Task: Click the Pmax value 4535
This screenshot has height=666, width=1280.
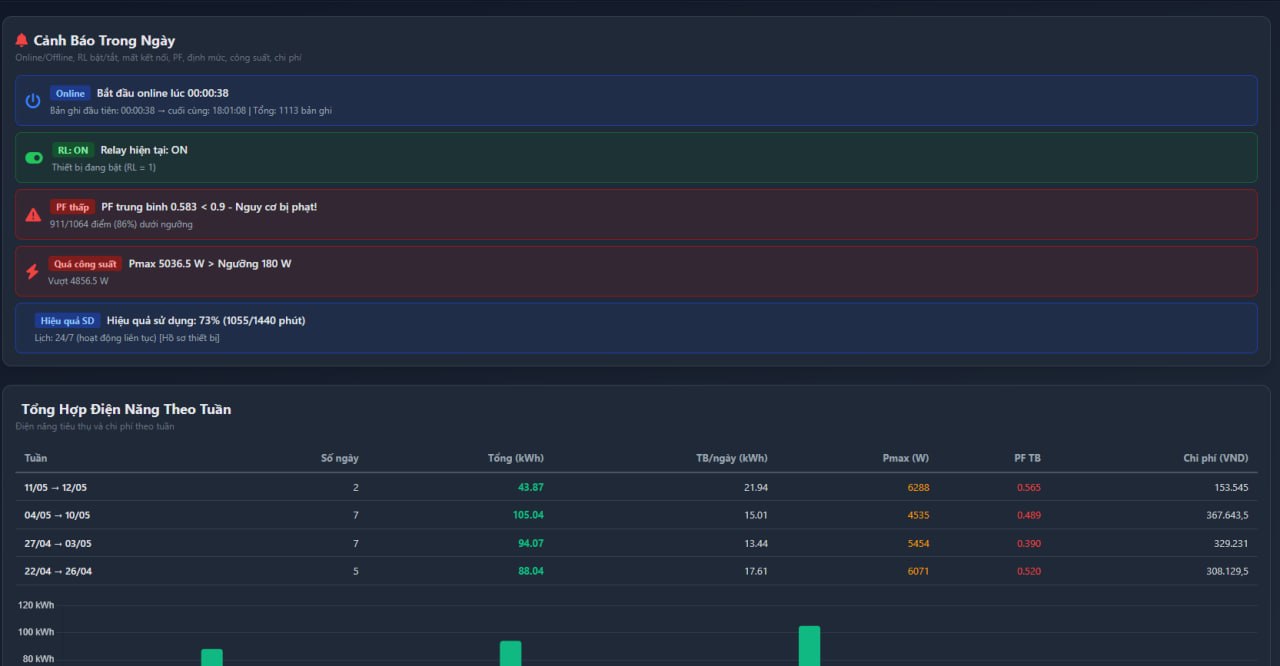Action: pyautogui.click(x=918, y=515)
